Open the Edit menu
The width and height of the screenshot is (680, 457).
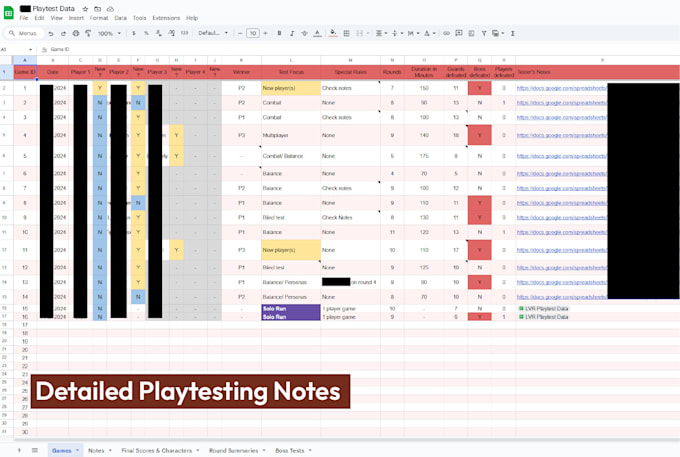pyautogui.click(x=39, y=18)
